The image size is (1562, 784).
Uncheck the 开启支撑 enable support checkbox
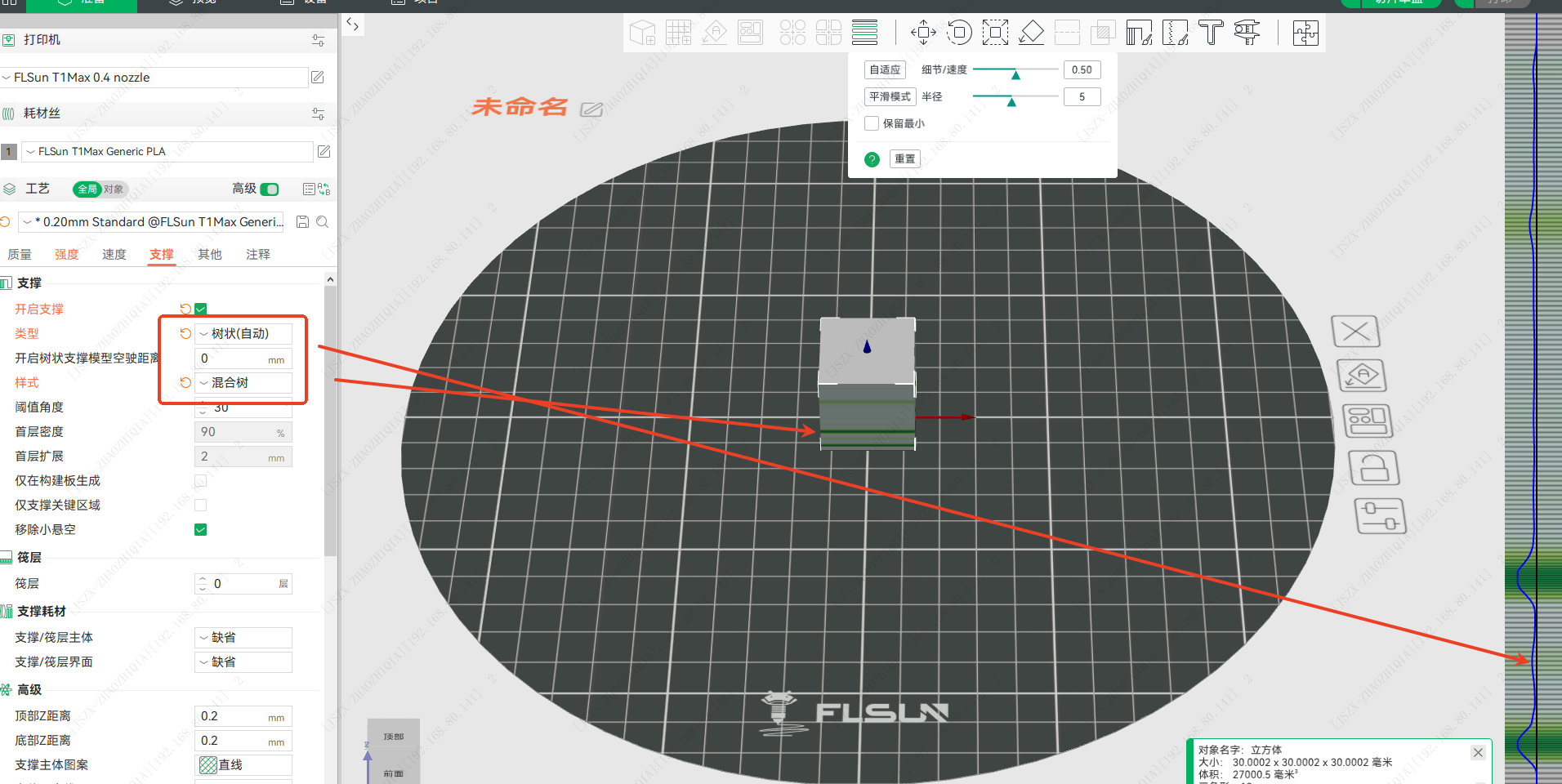point(201,310)
